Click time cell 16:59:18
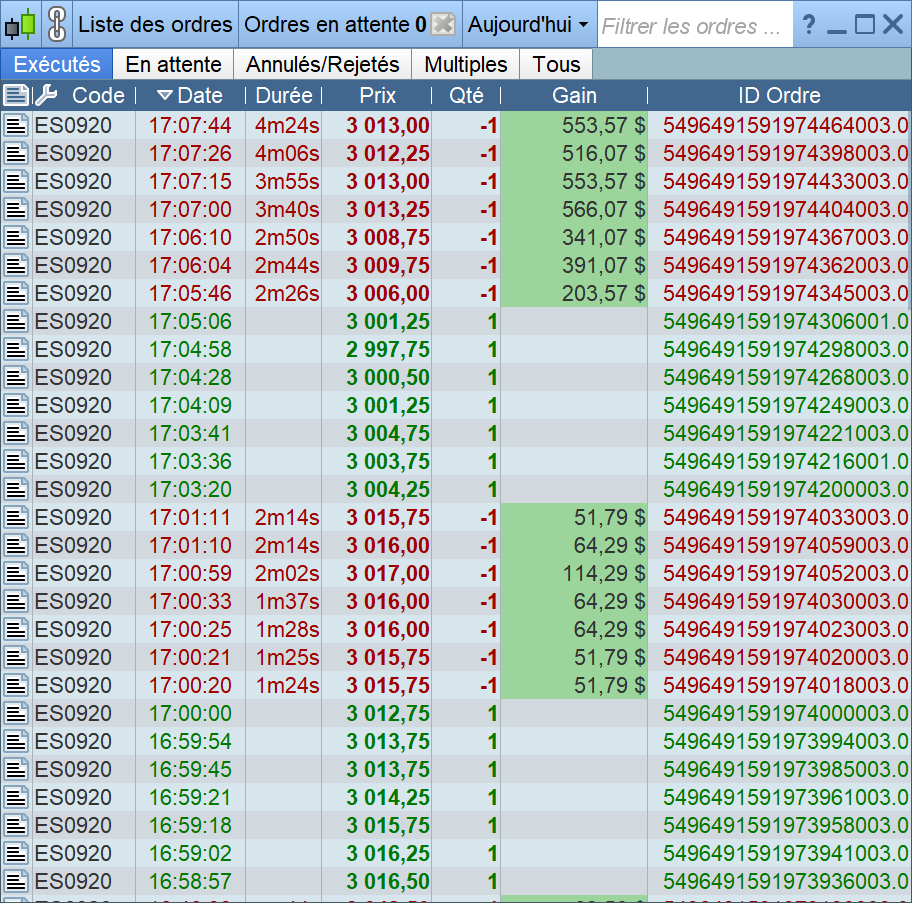 190,825
